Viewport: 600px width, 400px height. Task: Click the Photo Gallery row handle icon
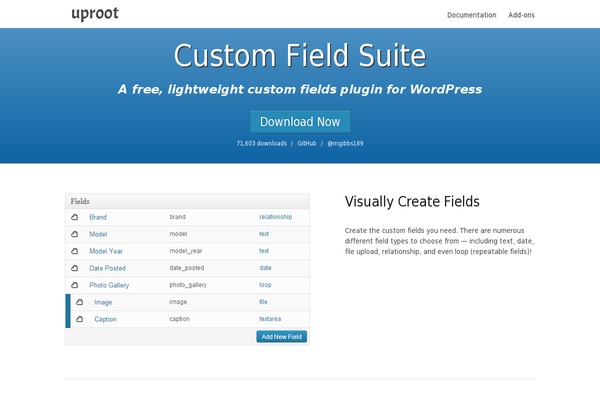click(x=75, y=285)
